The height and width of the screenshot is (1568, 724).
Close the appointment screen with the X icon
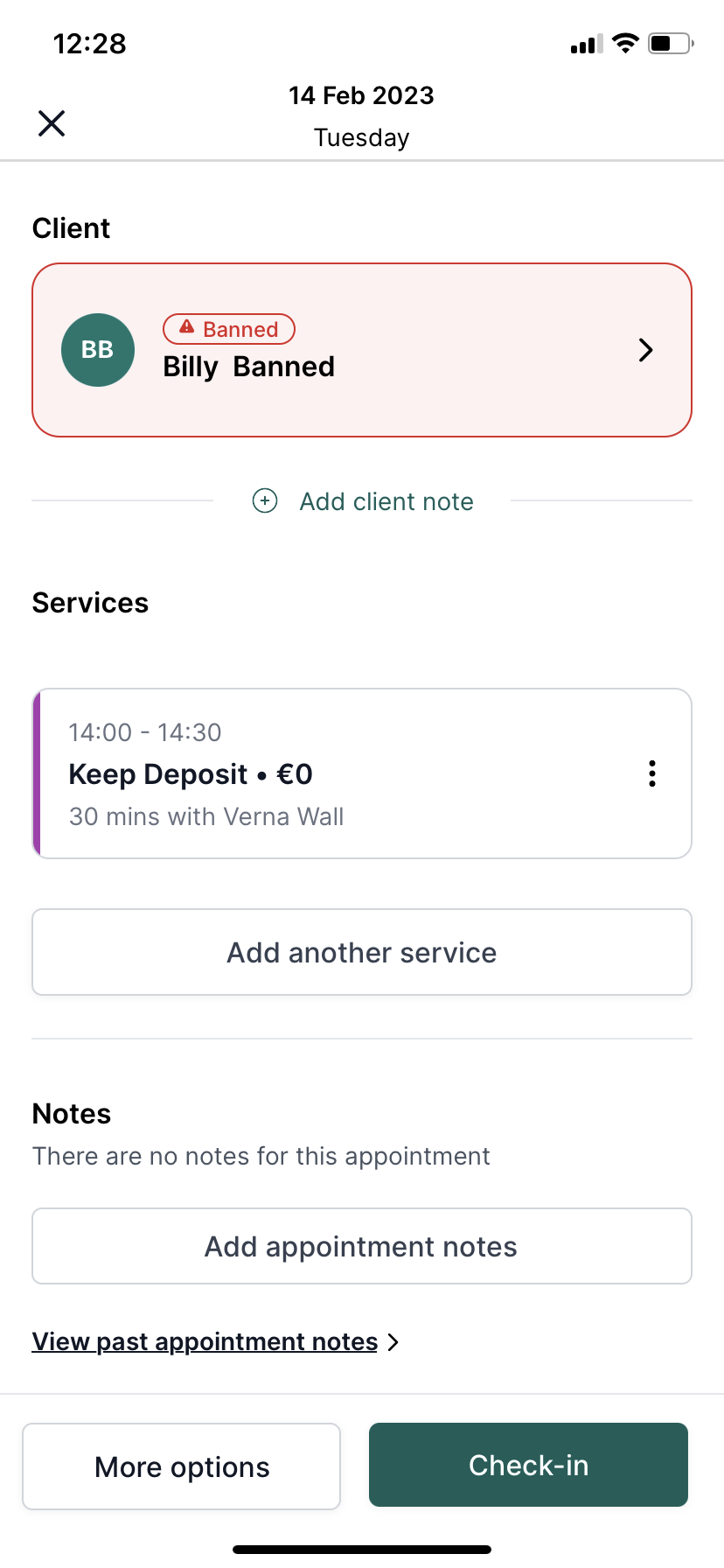(x=52, y=123)
